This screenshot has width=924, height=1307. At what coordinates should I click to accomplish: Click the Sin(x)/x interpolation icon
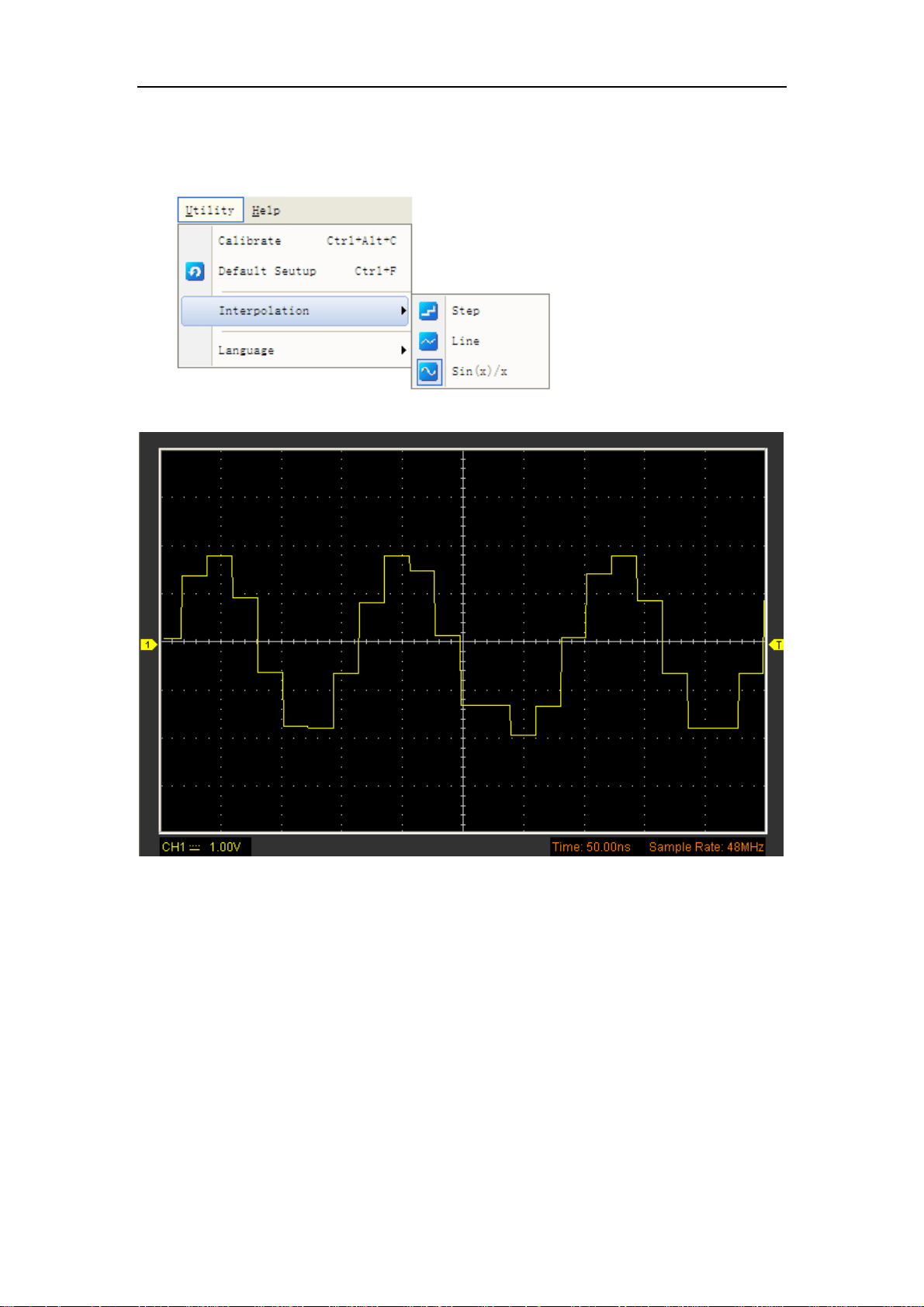pyautogui.click(x=429, y=372)
